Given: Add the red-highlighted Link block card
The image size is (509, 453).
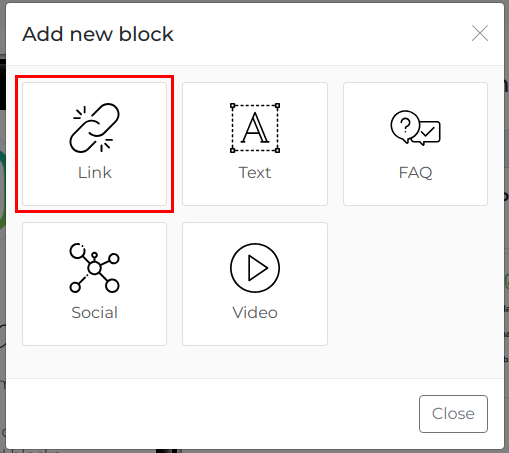Looking at the screenshot, I should [95, 144].
